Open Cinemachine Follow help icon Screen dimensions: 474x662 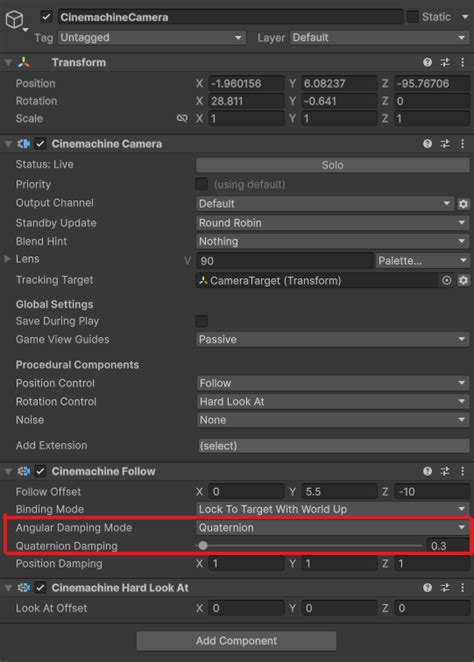[x=427, y=471]
